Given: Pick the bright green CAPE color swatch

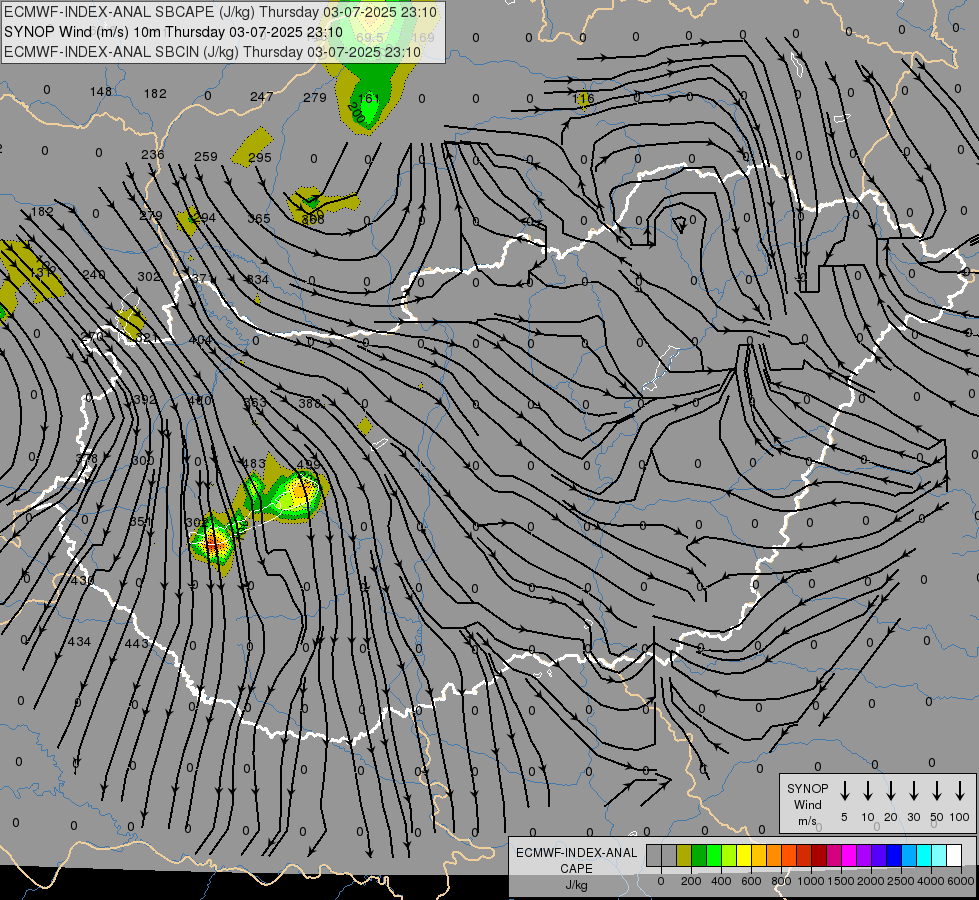Looking at the screenshot, I should tap(714, 856).
